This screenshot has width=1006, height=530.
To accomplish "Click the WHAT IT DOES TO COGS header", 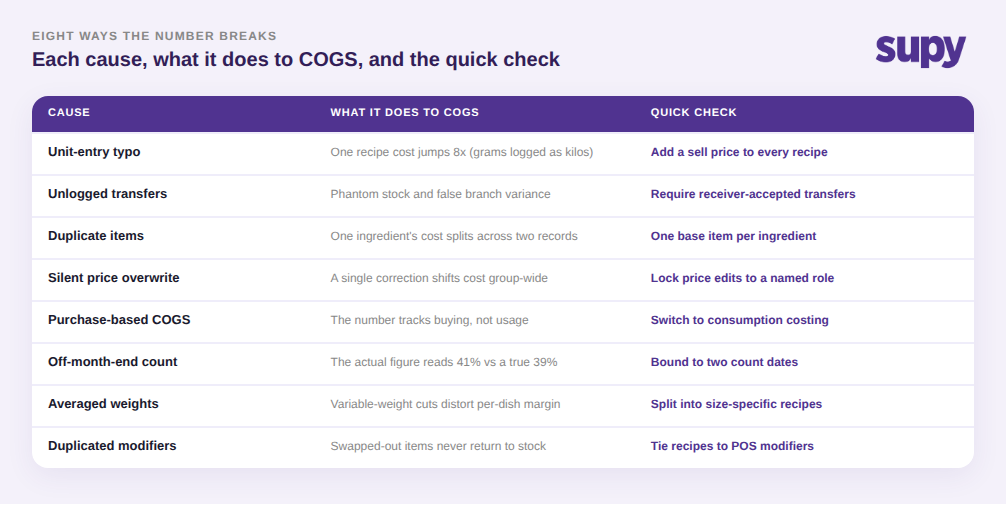I will (x=404, y=112).
